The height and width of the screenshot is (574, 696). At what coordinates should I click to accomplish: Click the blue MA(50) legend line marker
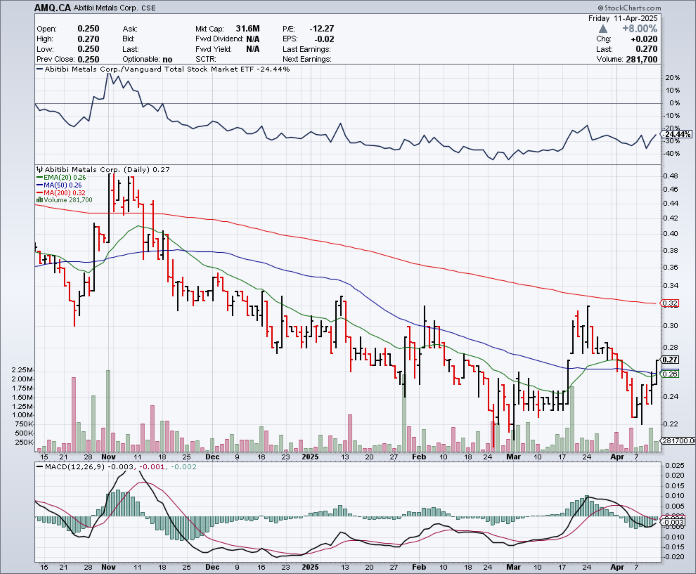[39, 186]
